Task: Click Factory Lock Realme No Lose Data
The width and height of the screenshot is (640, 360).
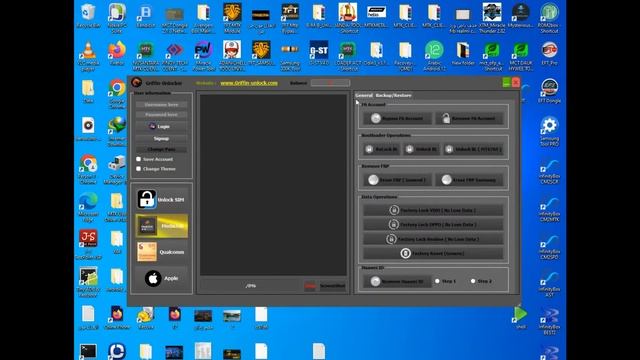Action: [433, 239]
